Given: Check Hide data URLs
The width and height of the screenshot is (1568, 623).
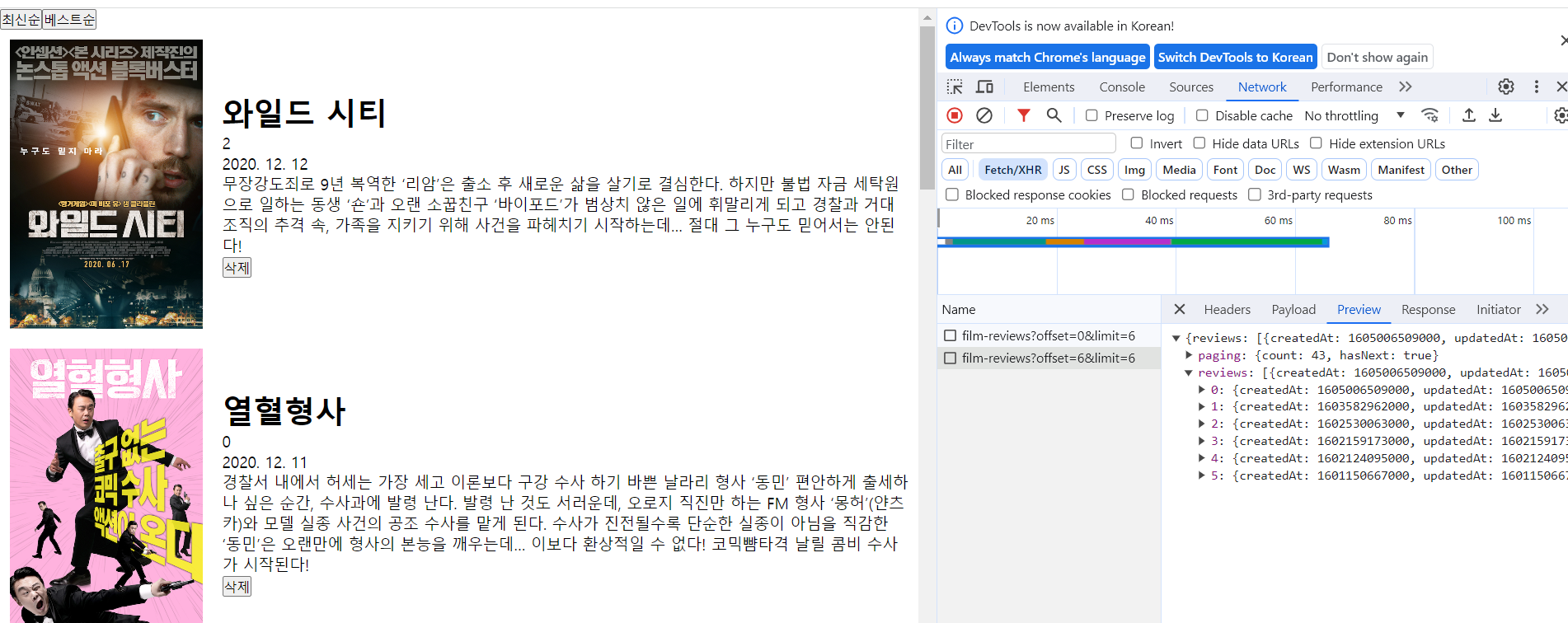Looking at the screenshot, I should (x=1199, y=143).
